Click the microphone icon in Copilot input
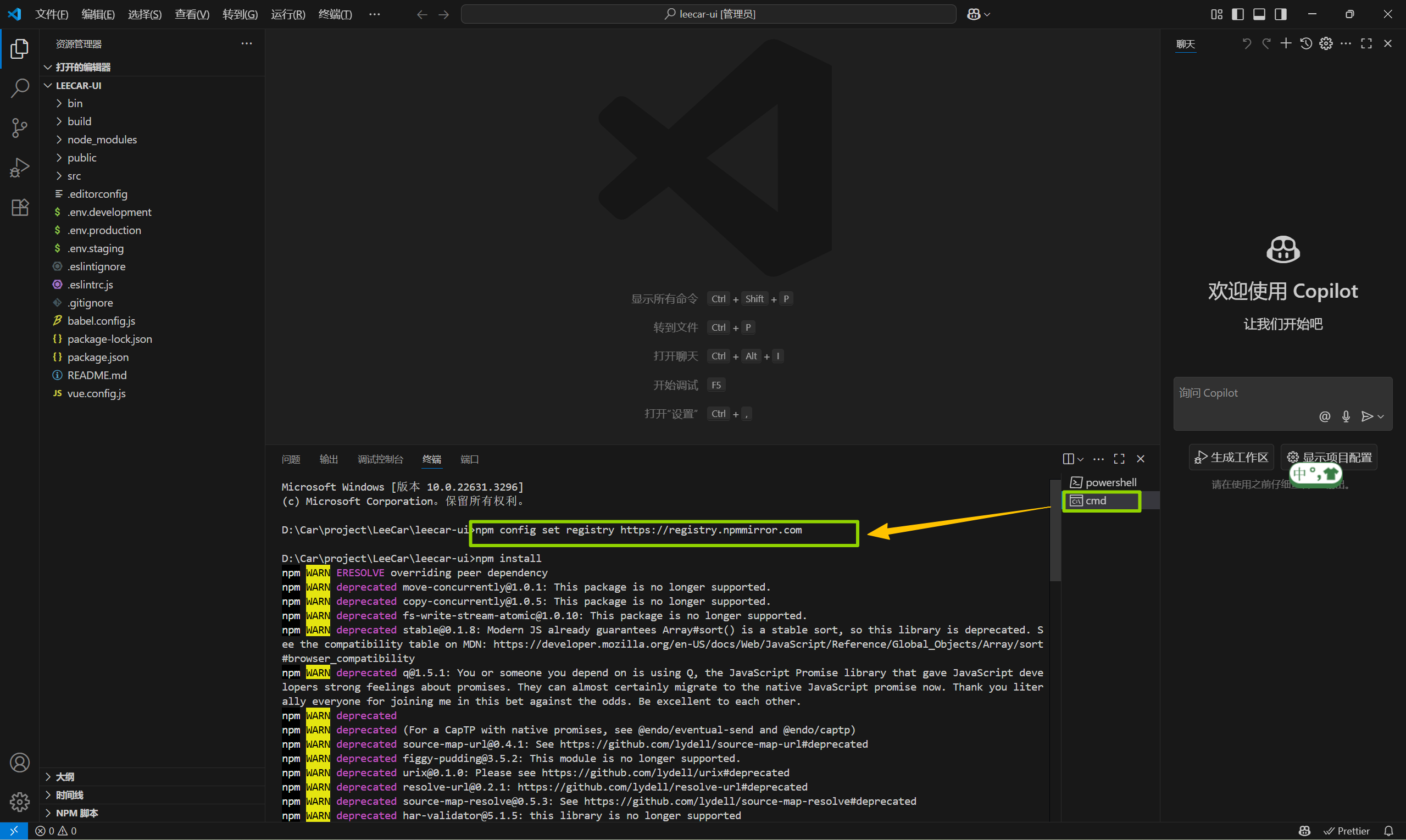 point(1346,416)
